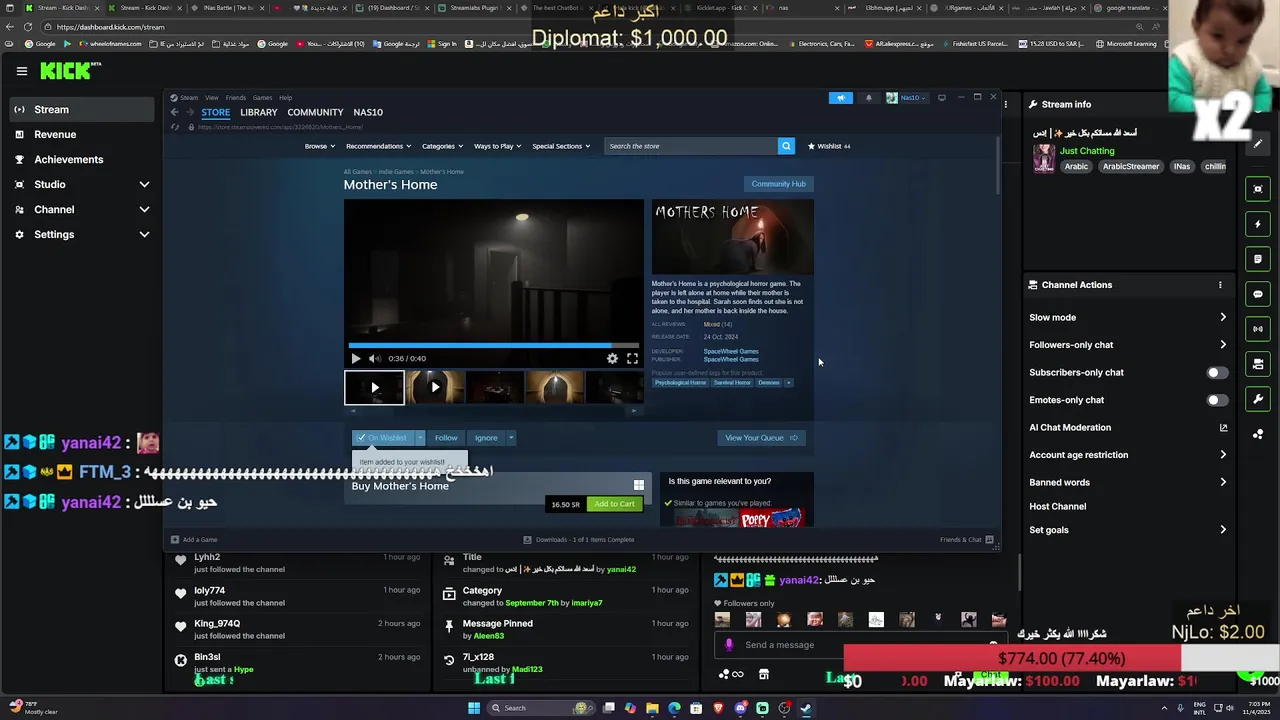Image resolution: width=1280 pixels, height=720 pixels.
Task: Open AI Chat Moderation external link
Action: point(1223,427)
